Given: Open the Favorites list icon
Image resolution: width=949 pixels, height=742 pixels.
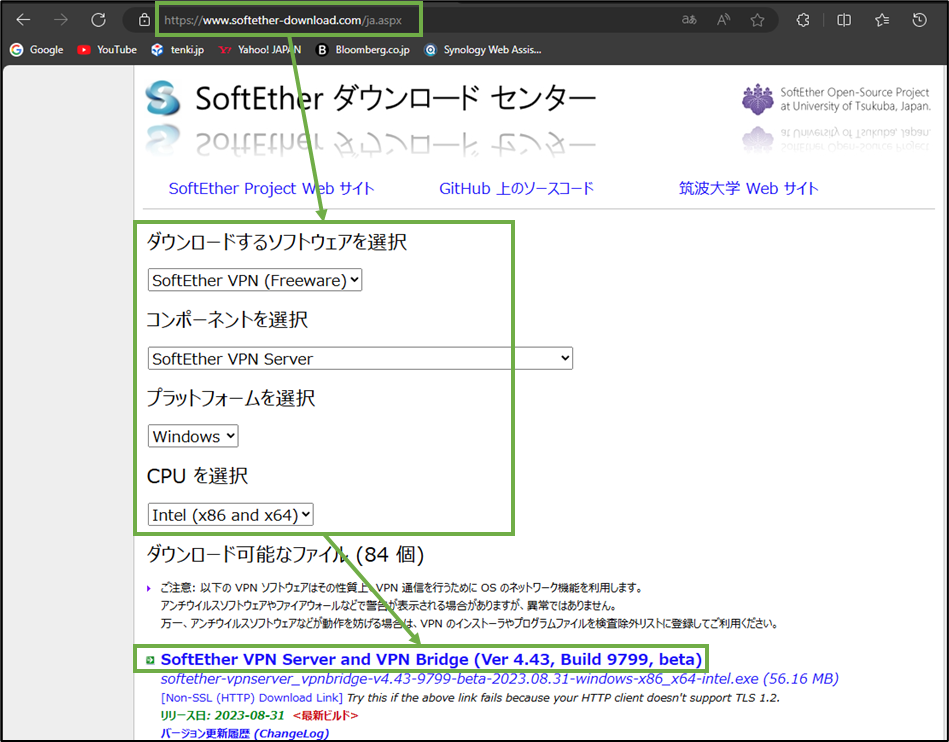Looking at the screenshot, I should coord(882,20).
